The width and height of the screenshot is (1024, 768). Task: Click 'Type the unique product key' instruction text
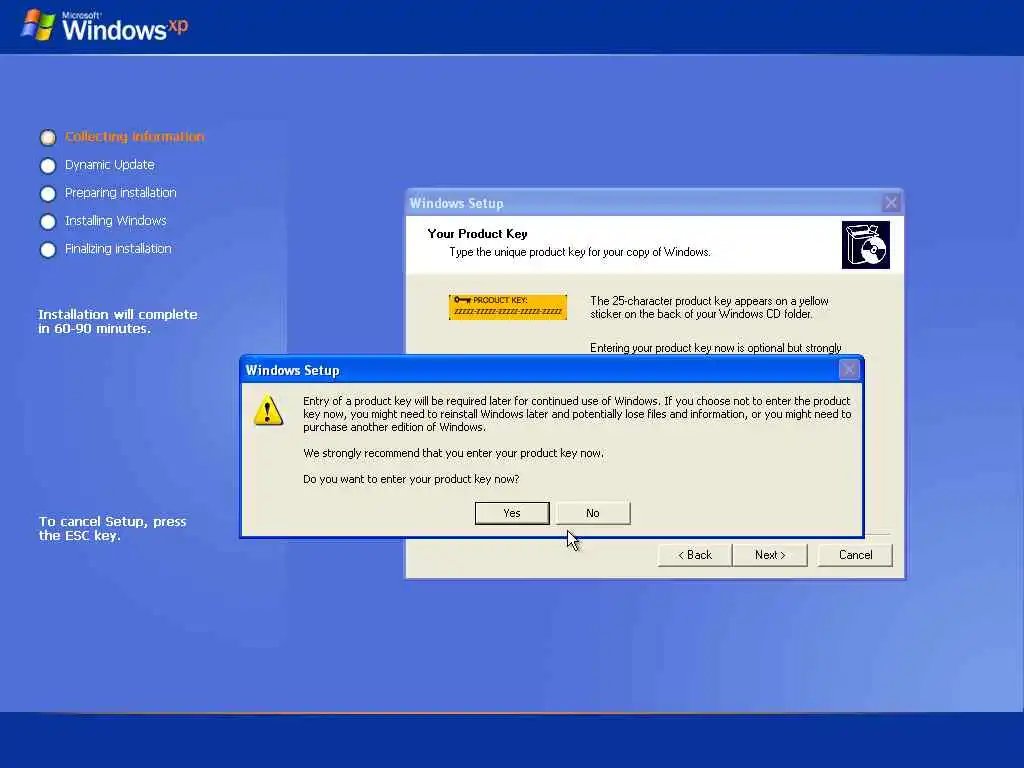580,252
